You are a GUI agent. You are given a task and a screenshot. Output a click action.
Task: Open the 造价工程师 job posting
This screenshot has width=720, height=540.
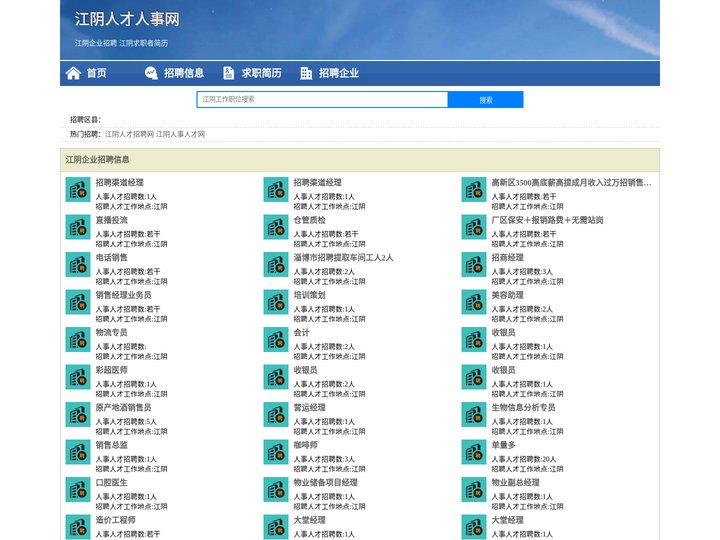tap(116, 520)
